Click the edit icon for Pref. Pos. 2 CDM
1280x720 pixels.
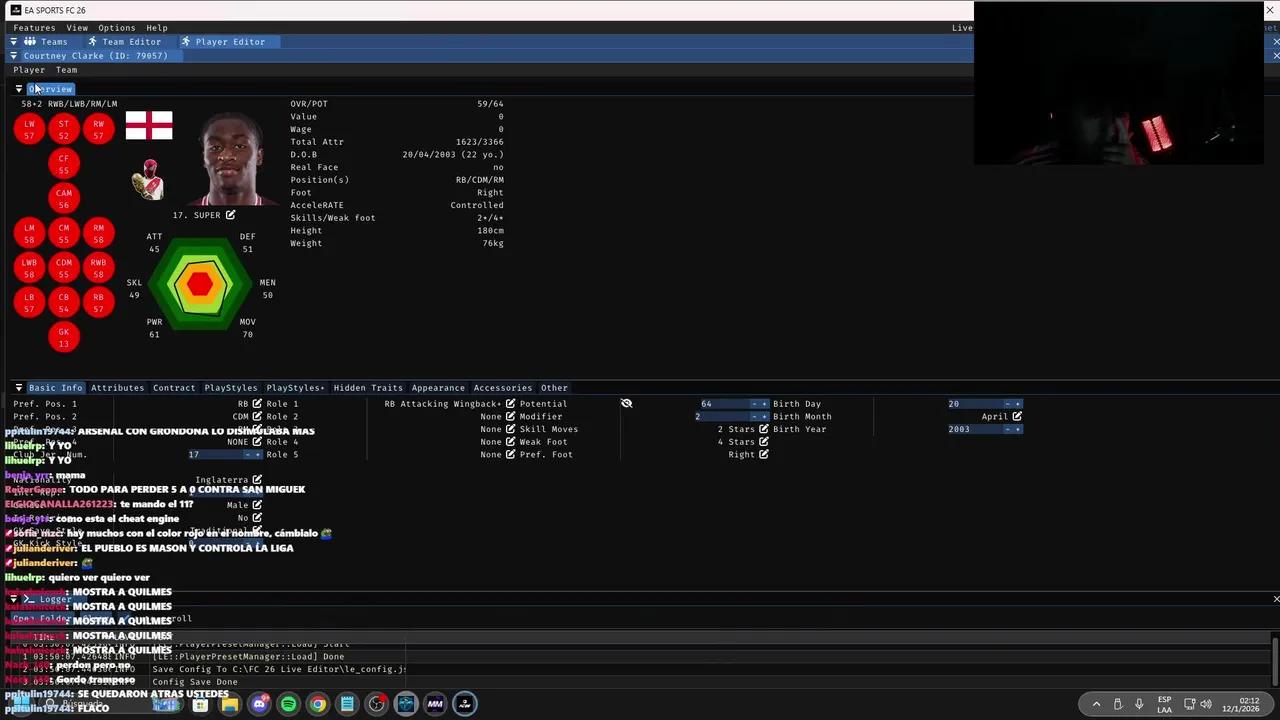(257, 417)
